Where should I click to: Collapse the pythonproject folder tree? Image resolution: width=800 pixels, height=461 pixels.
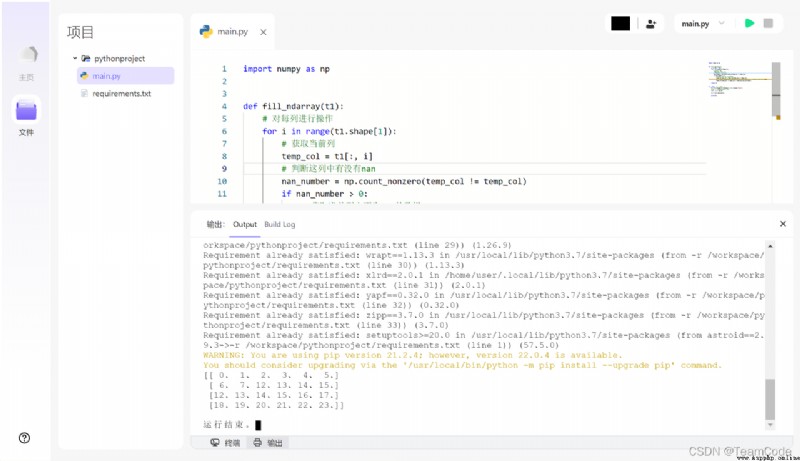pyautogui.click(x=74, y=59)
